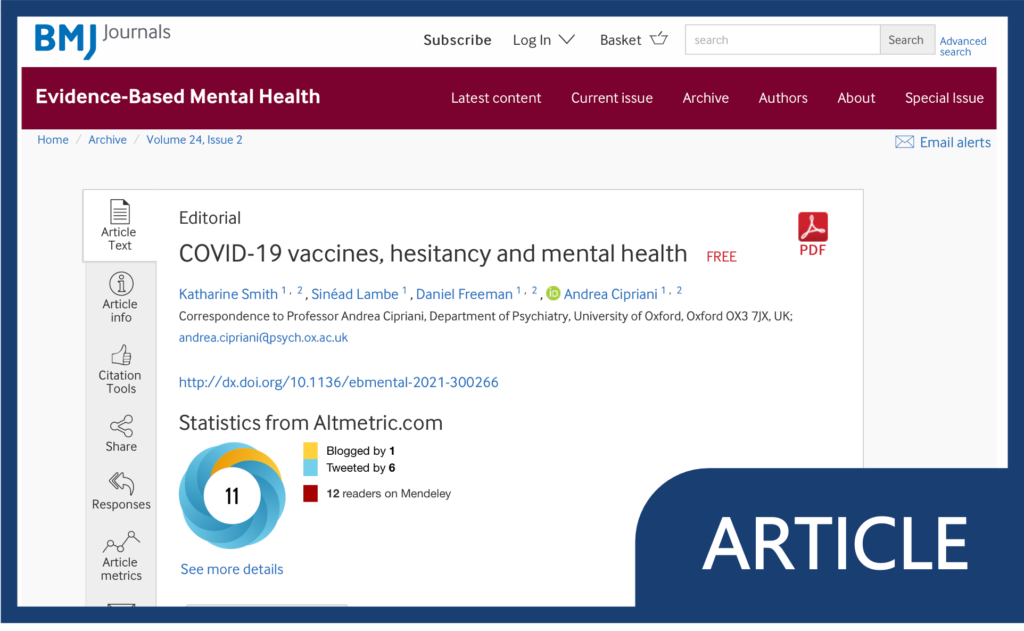Click the Volume 24, Issue 2 breadcrumb

pyautogui.click(x=194, y=140)
